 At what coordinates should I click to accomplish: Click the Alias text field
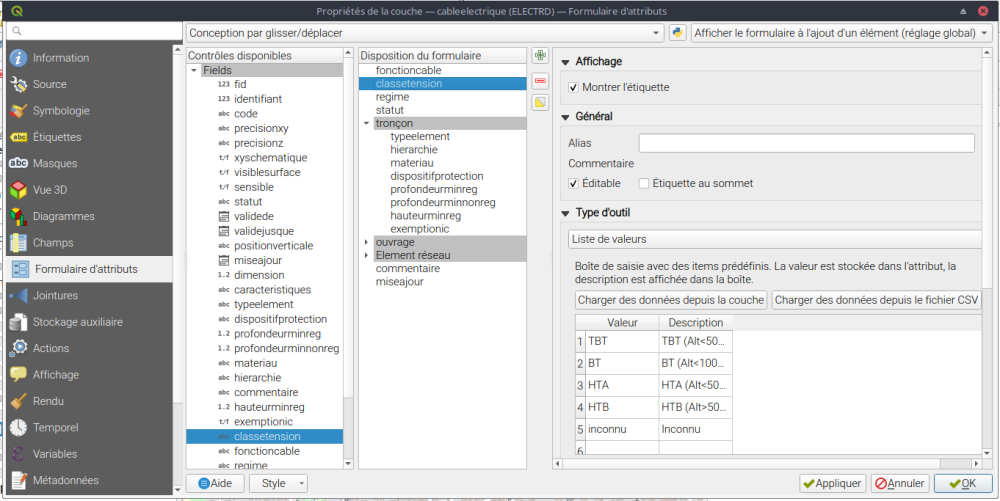(806, 144)
